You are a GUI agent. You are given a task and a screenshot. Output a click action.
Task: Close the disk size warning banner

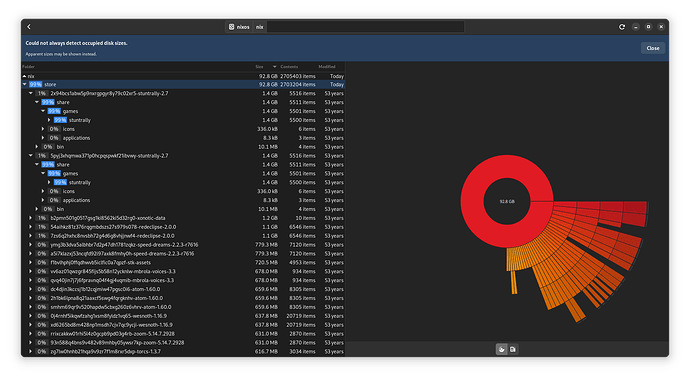[653, 48]
